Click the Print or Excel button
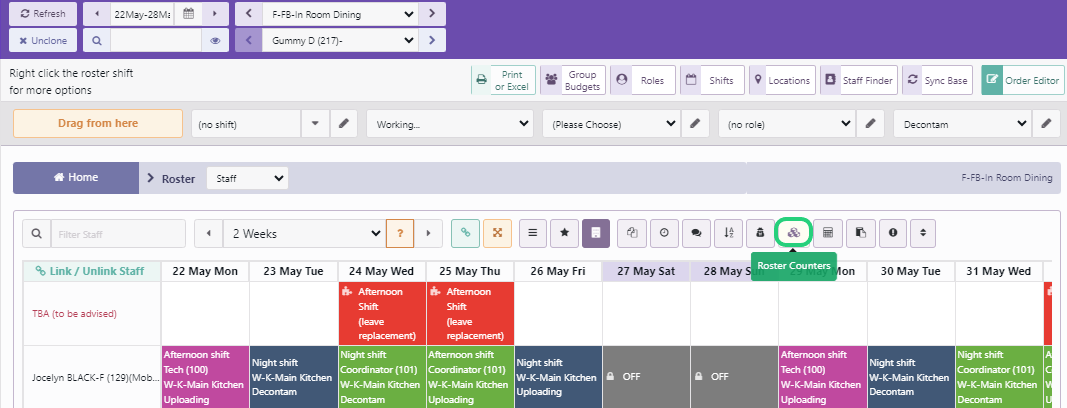Image resolution: width=1067 pixels, height=408 pixels. click(503, 81)
